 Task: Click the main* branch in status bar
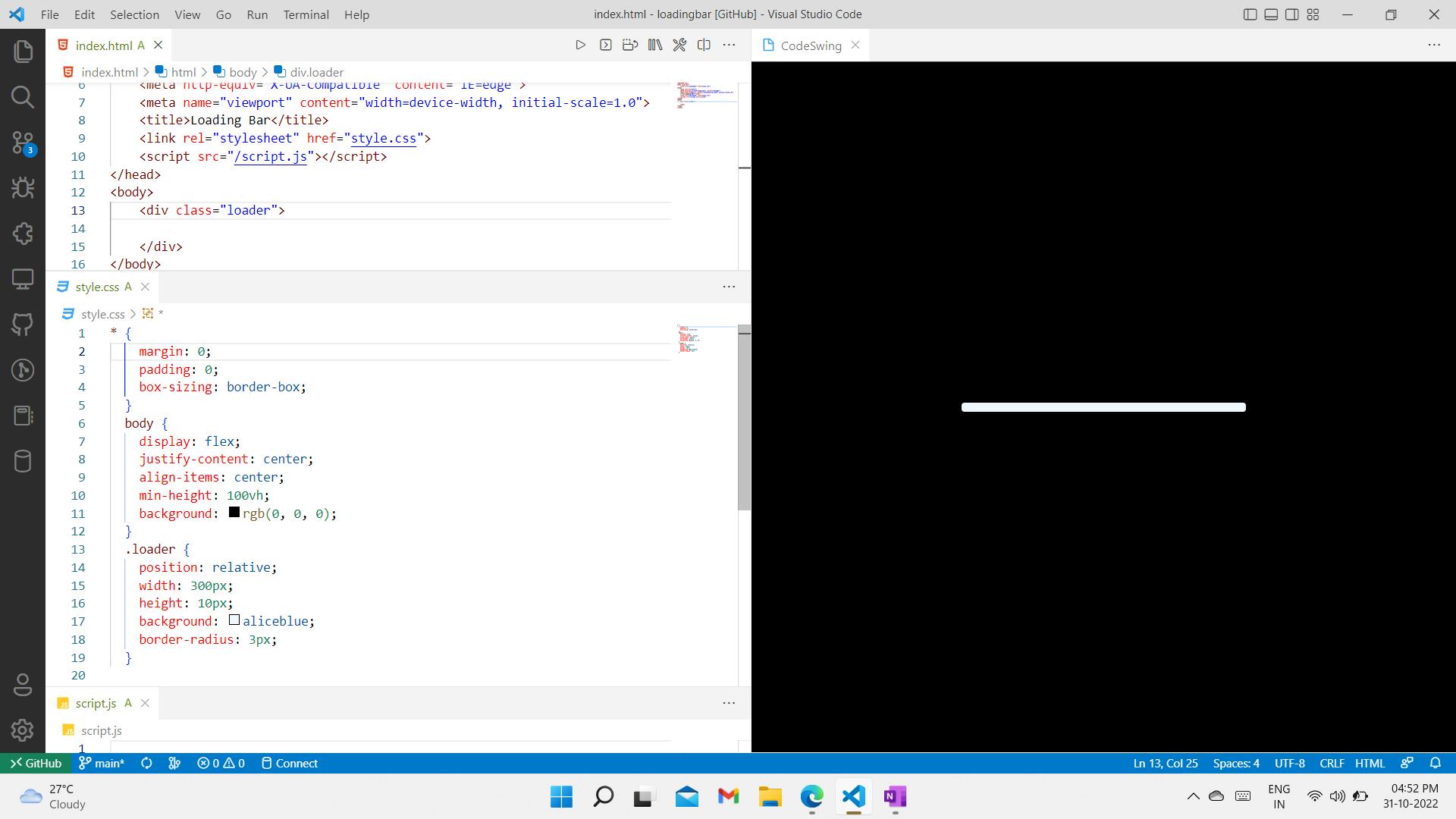tap(102, 764)
